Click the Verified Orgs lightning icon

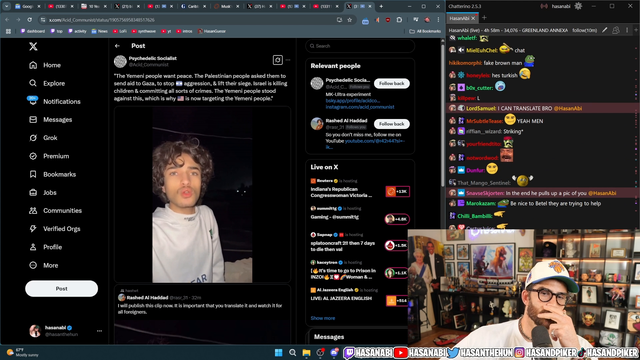pyautogui.click(x=33, y=229)
